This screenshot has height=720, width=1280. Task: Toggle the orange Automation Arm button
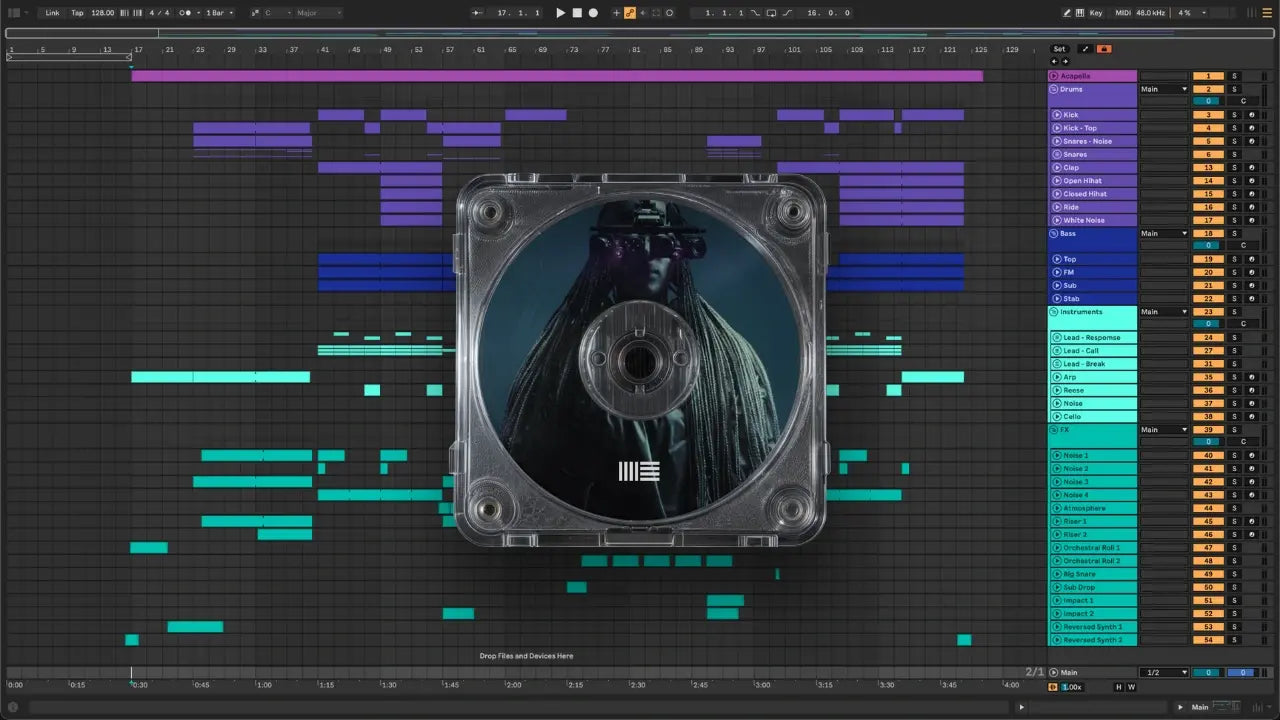pos(630,13)
